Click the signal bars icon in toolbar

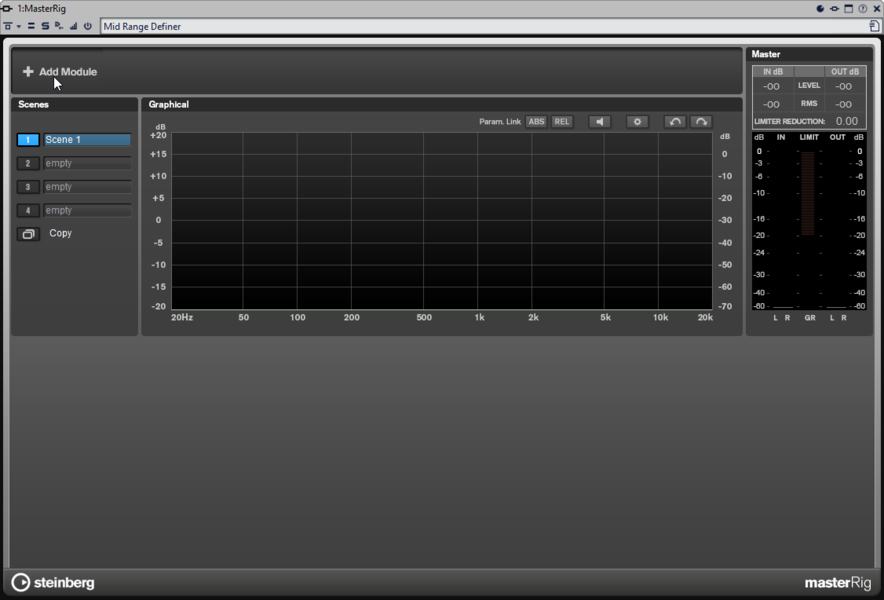click(73, 26)
